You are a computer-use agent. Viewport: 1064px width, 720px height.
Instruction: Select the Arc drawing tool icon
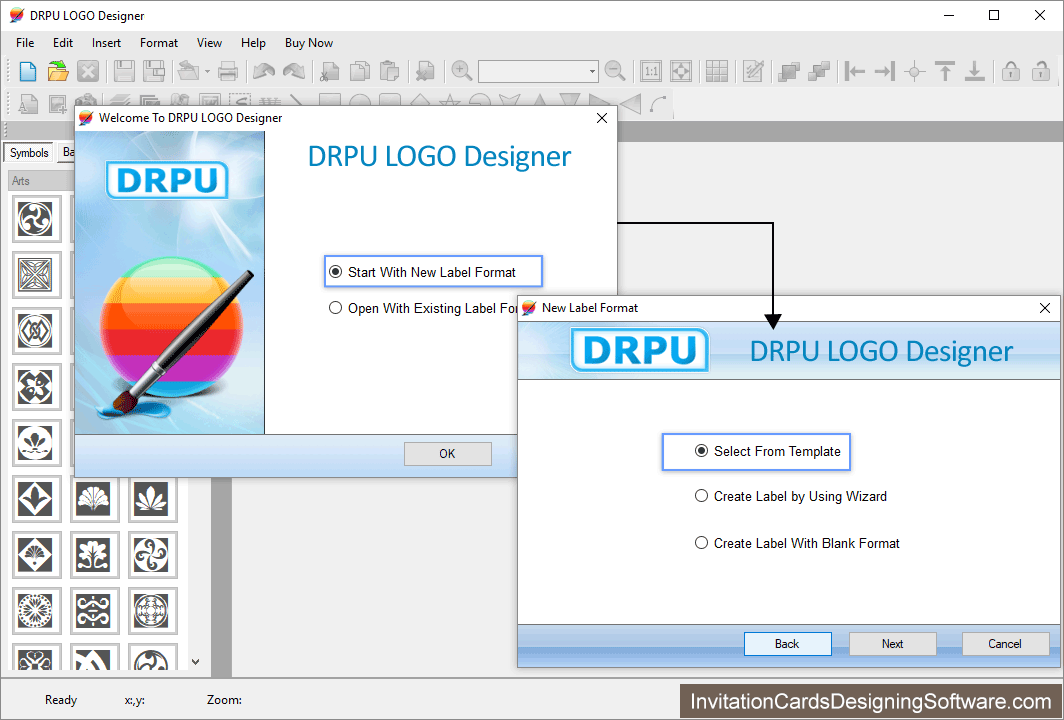pos(659,104)
